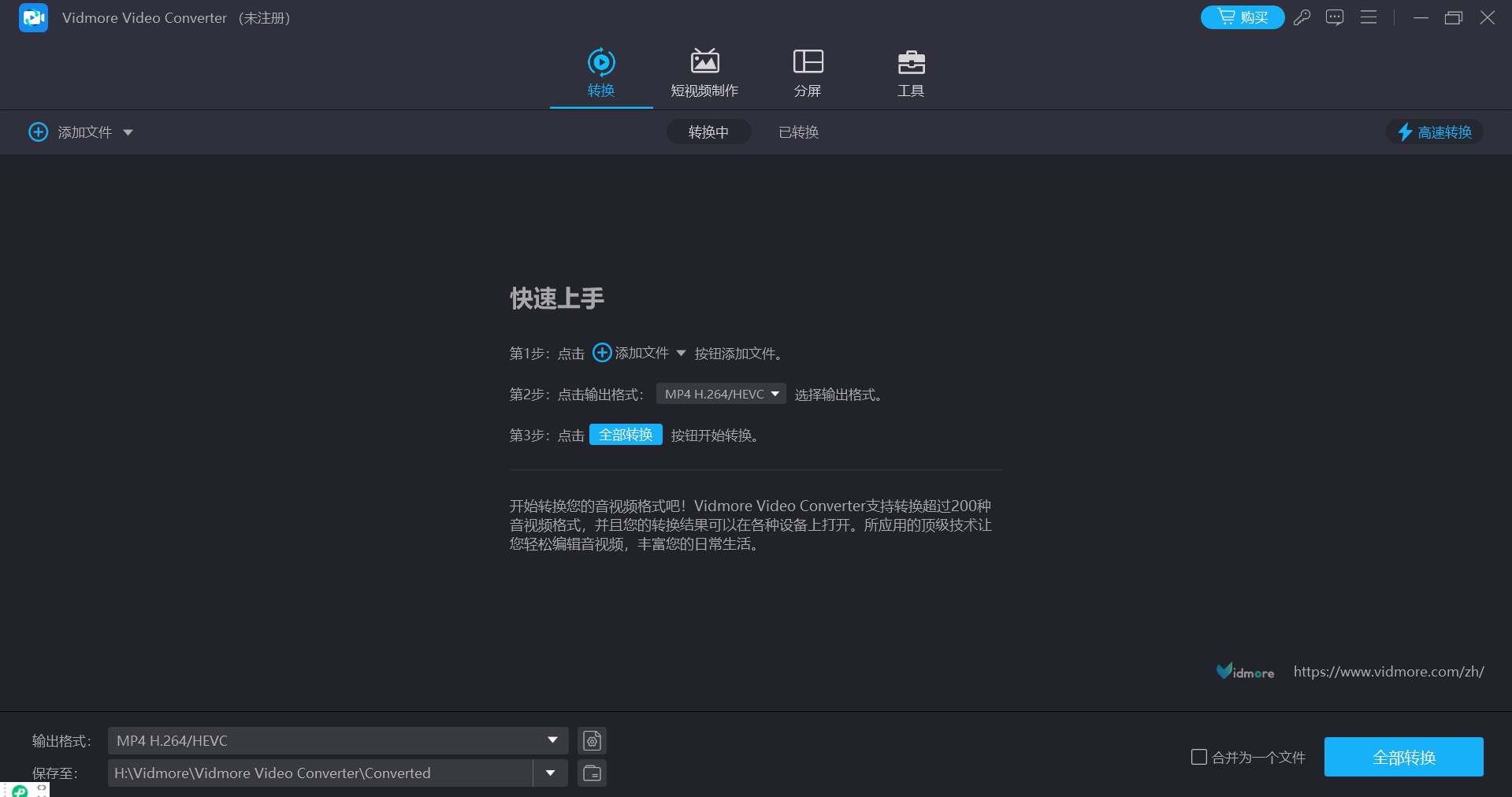Viewport: 1512px width, 797px height.
Task: Toggle 高速转换 high-speed conversion
Action: (x=1435, y=132)
